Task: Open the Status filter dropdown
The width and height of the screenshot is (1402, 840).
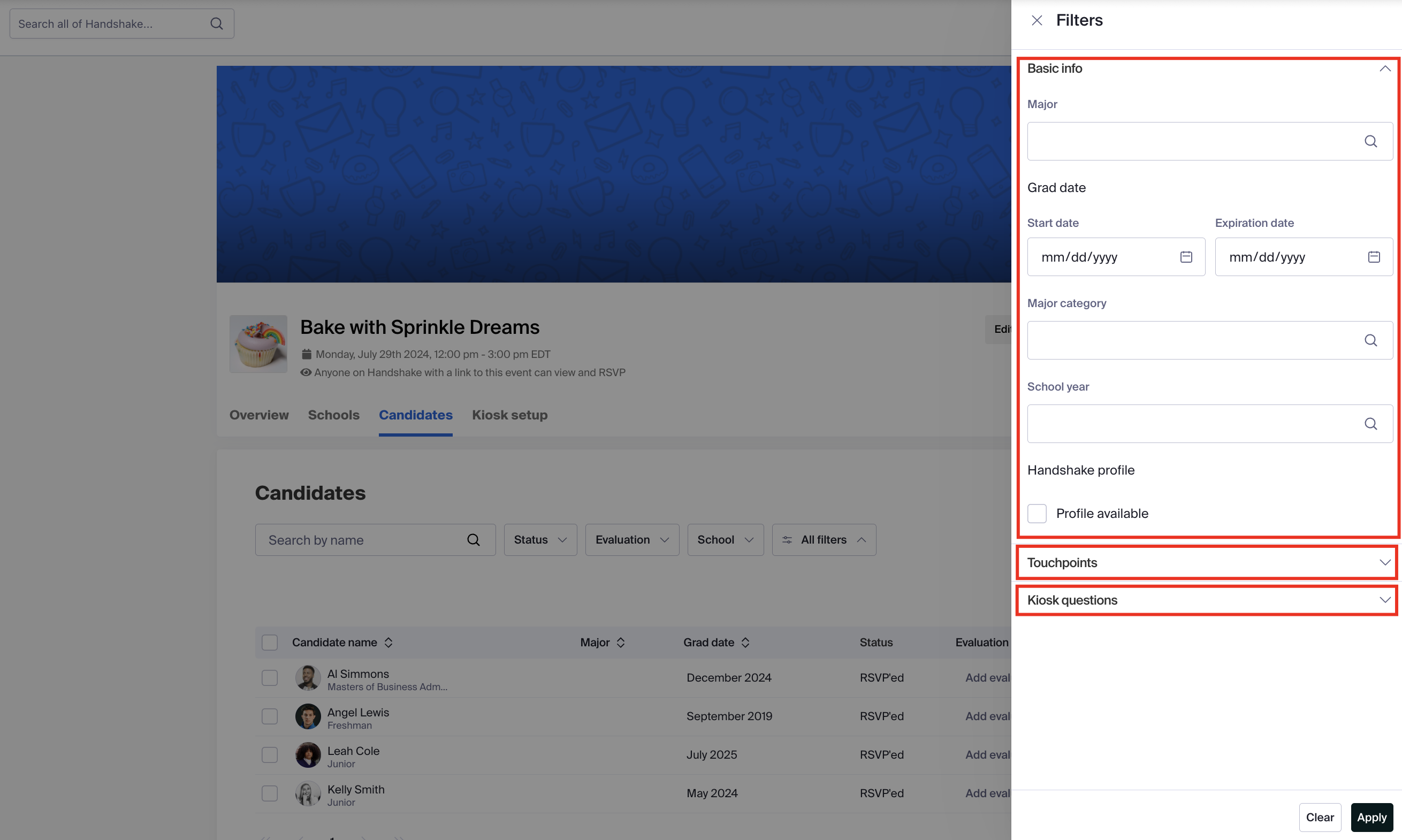Action: click(x=540, y=540)
